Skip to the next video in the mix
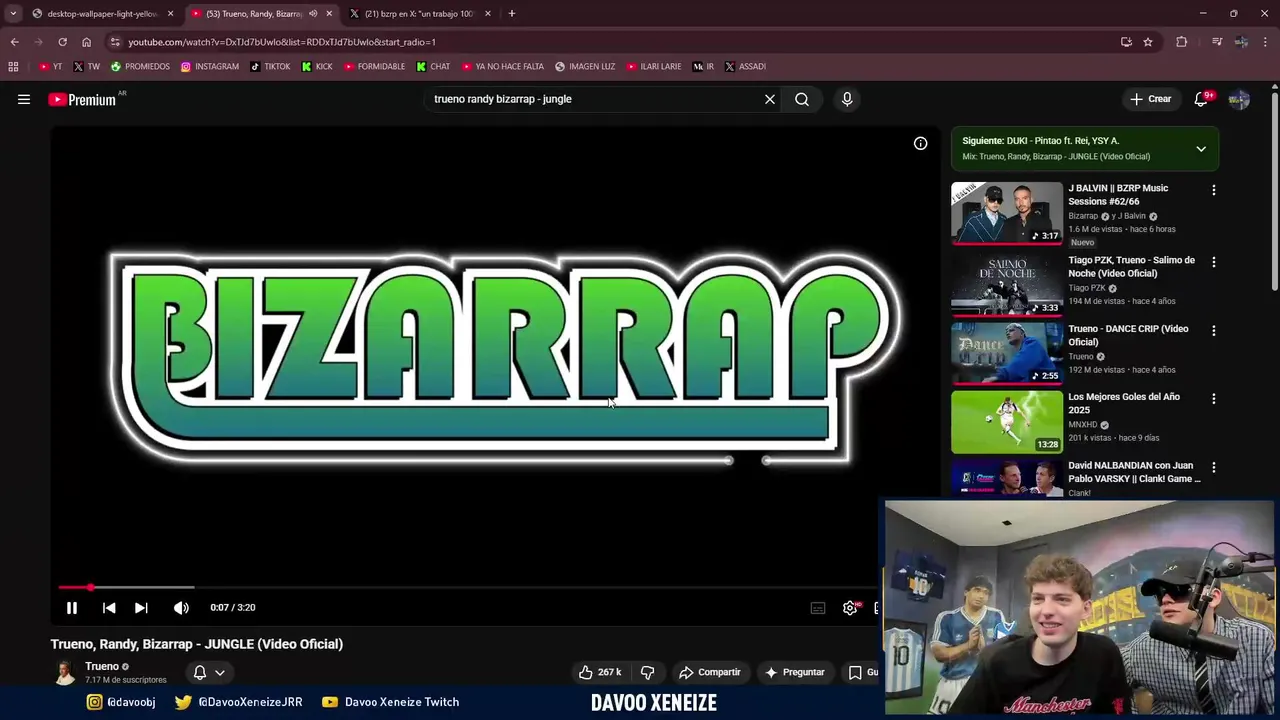The image size is (1280, 720). pyautogui.click(x=141, y=607)
